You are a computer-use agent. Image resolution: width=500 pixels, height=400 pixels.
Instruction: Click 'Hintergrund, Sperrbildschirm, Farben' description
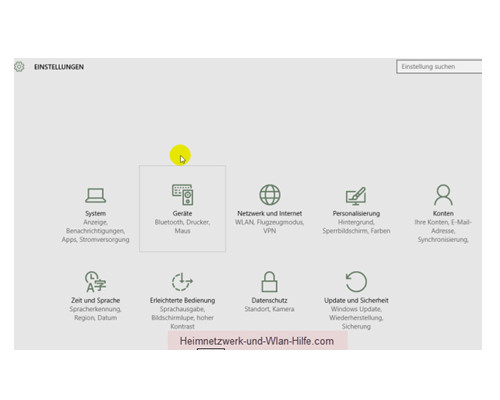[356, 226]
